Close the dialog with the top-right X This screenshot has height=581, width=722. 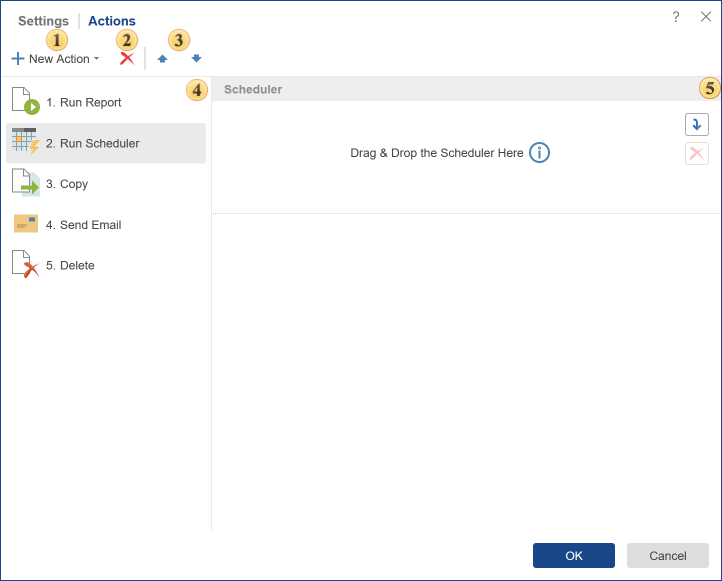[706, 17]
